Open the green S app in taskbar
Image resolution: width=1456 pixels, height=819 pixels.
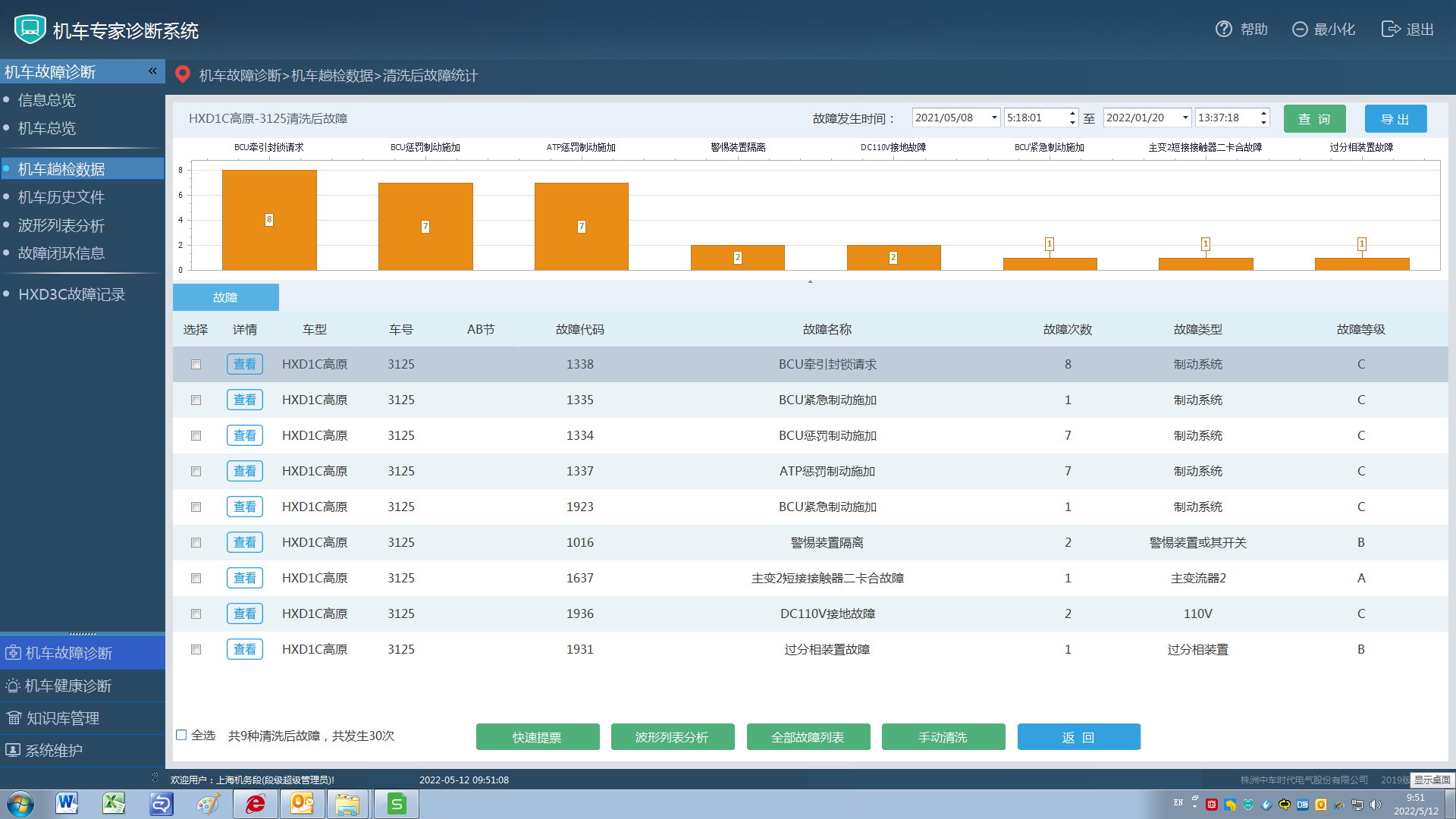point(397,804)
